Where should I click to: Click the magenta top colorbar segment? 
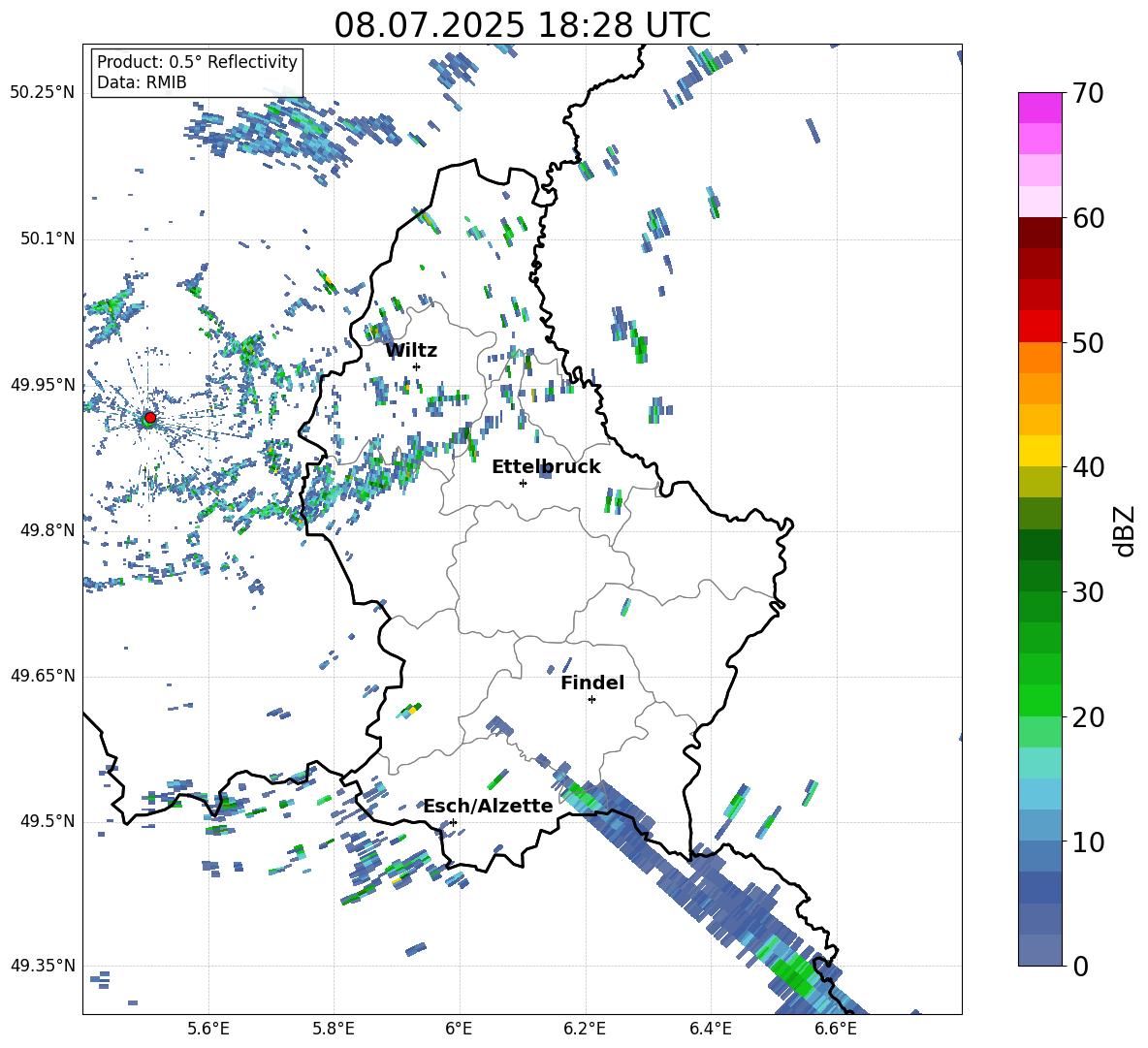[x=1039, y=109]
